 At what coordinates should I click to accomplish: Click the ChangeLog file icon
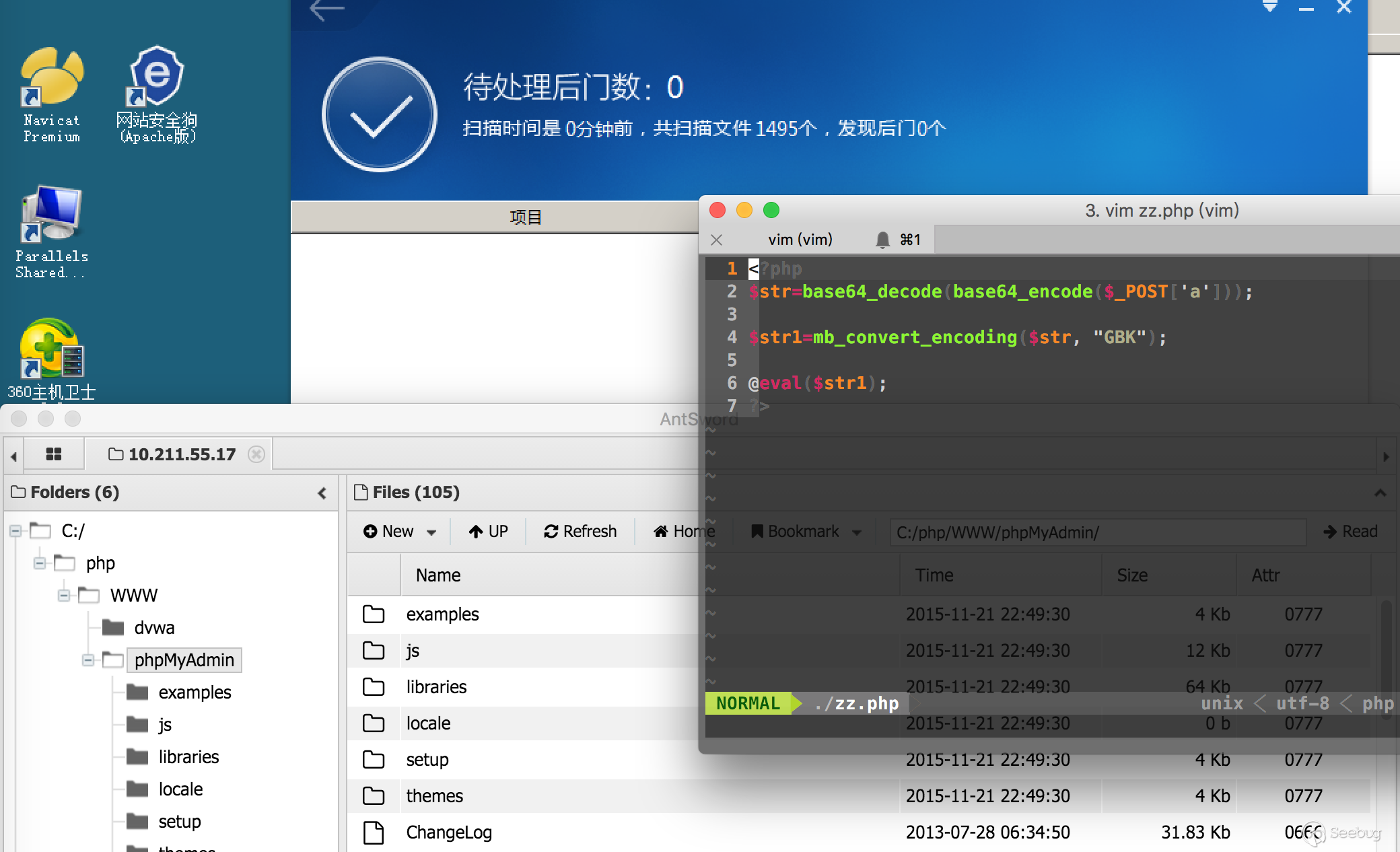point(374,832)
